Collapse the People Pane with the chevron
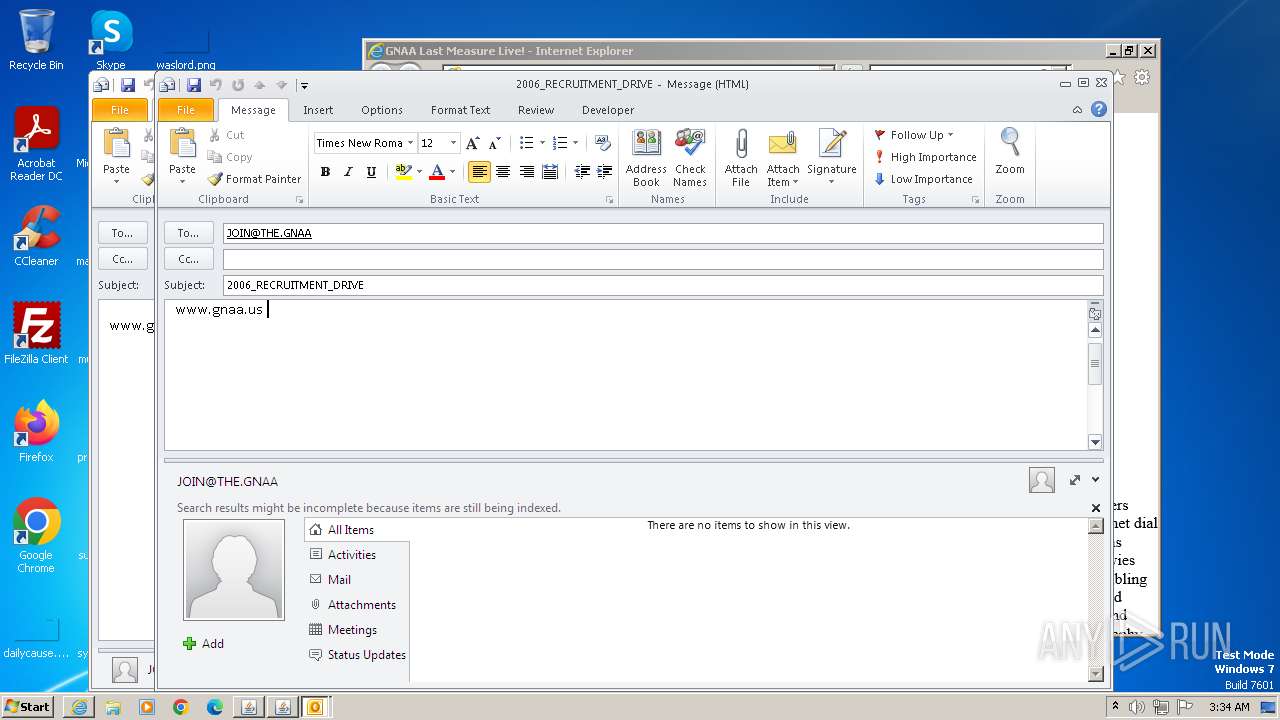Viewport: 1280px width, 720px height. (x=1096, y=480)
